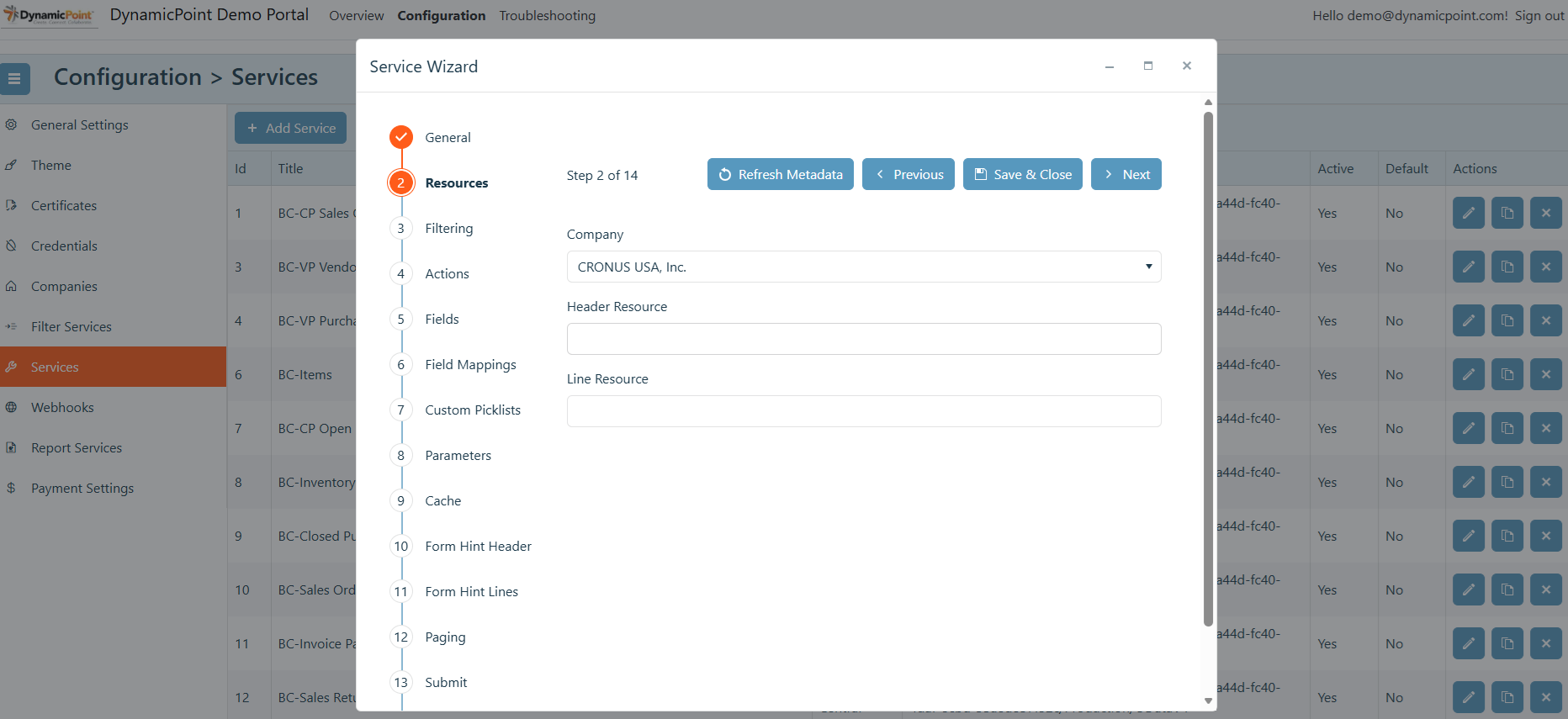Viewport: 1568px width, 719px height.
Task: Copy service row 3 with duplicate icon
Action: pyautogui.click(x=1507, y=267)
